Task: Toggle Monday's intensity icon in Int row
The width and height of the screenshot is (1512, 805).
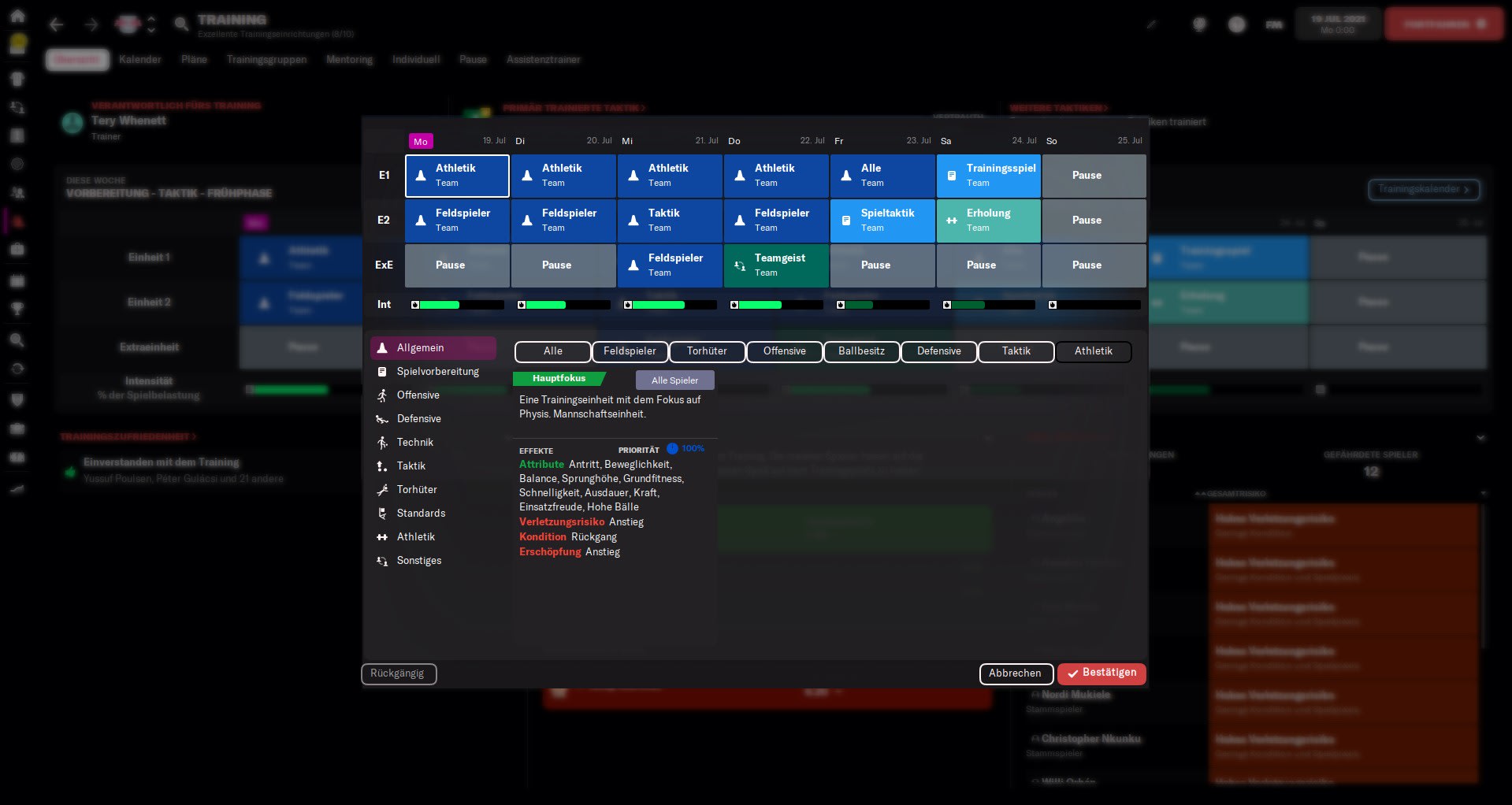Action: tap(415, 305)
